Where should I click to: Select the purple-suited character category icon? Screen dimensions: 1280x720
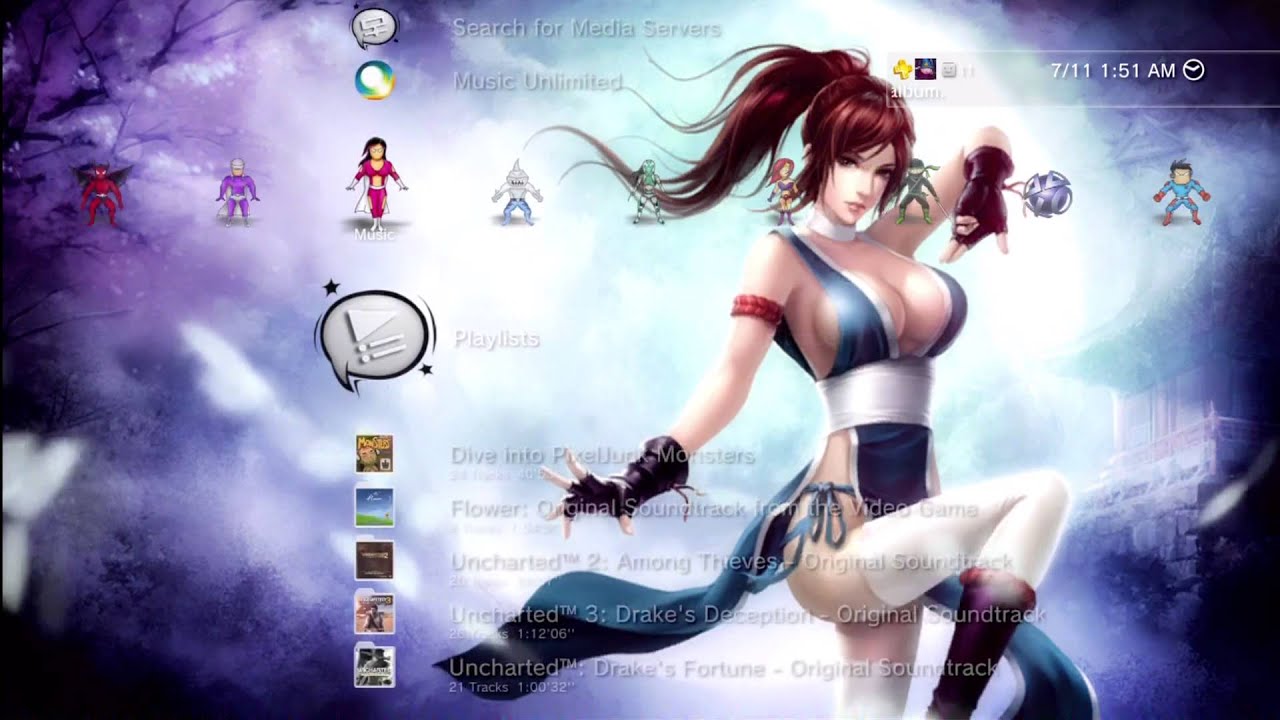238,192
